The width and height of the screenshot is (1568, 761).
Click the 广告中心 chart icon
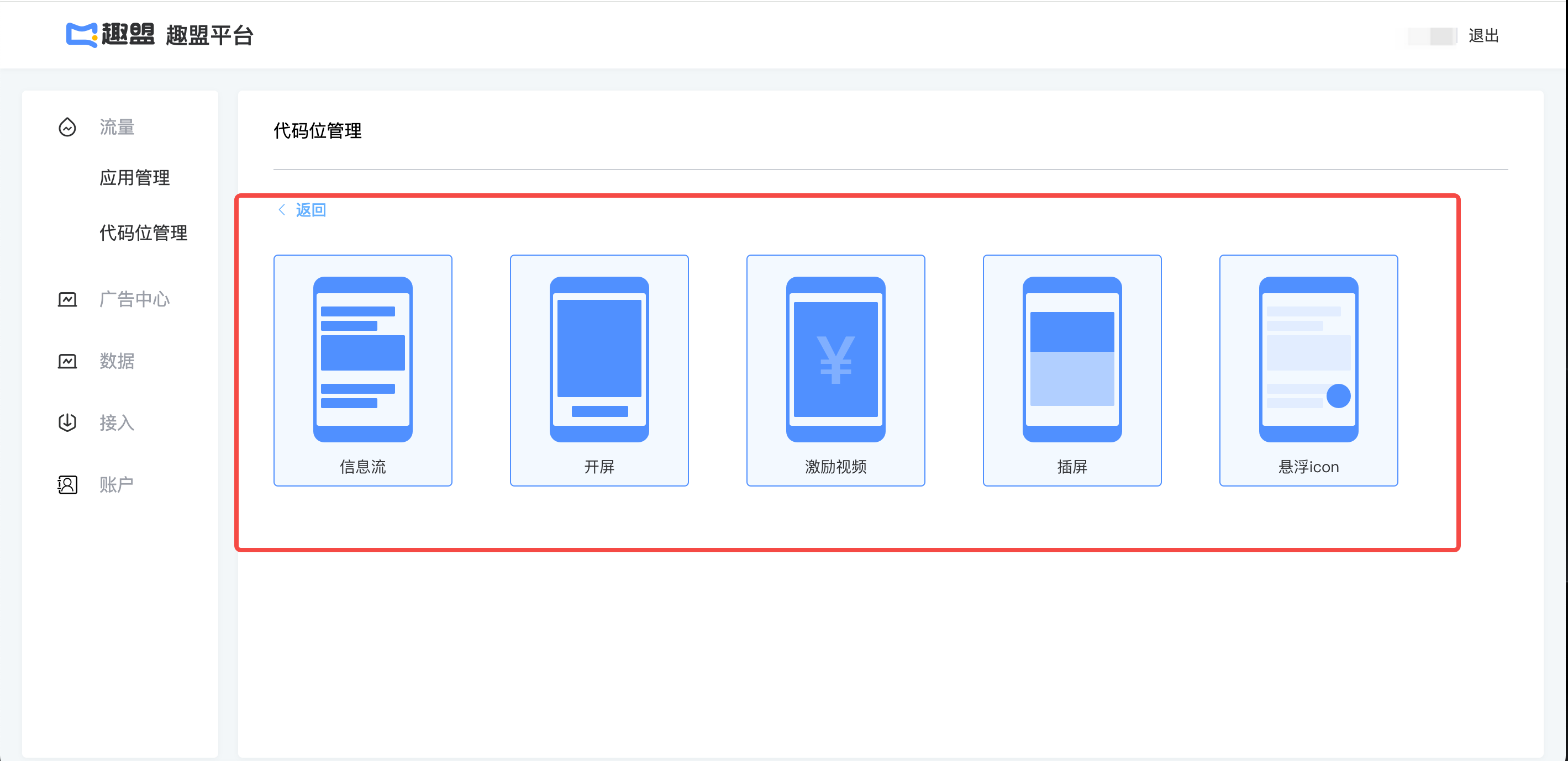point(67,299)
